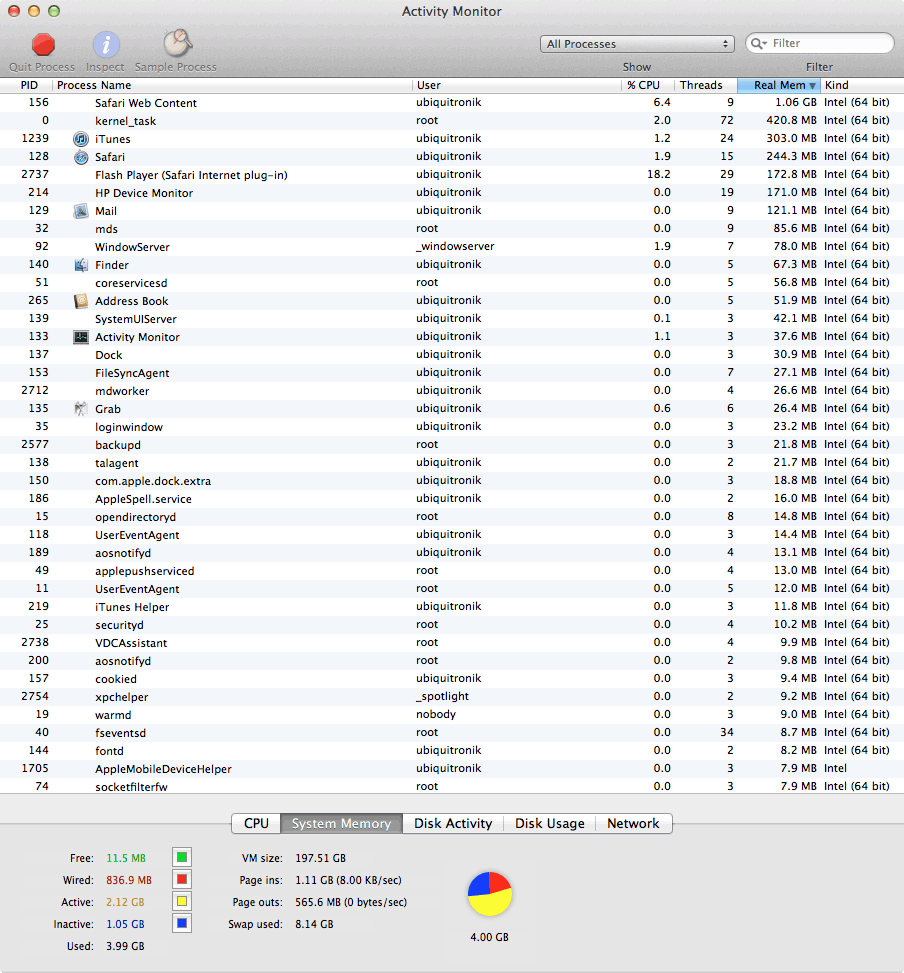The image size is (904, 973).
Task: Sort by Process Name column header
Action: [x=232, y=85]
